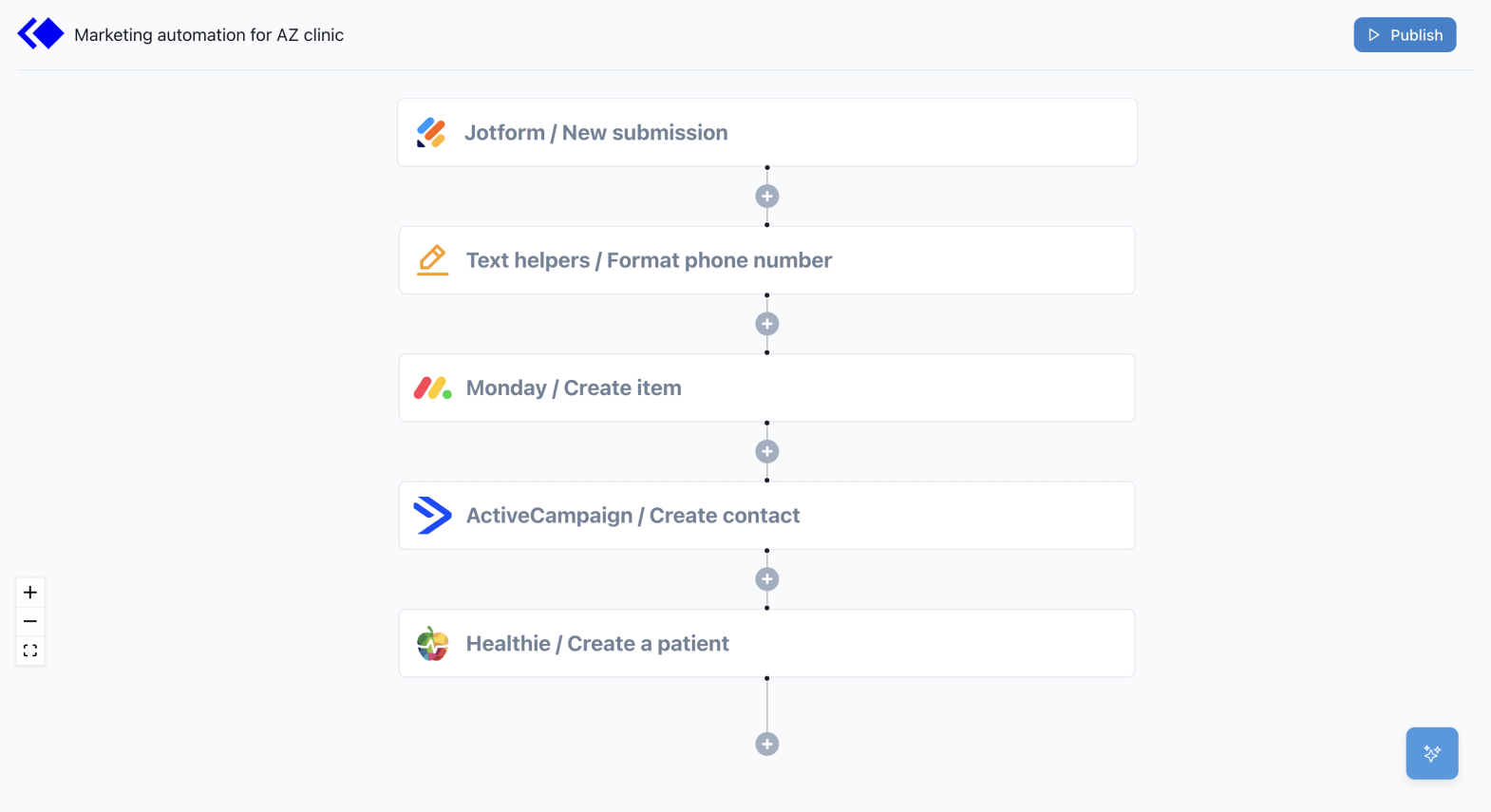Viewport: 1491px width, 812px height.
Task: Click the app logo in the top left
Action: point(40,32)
